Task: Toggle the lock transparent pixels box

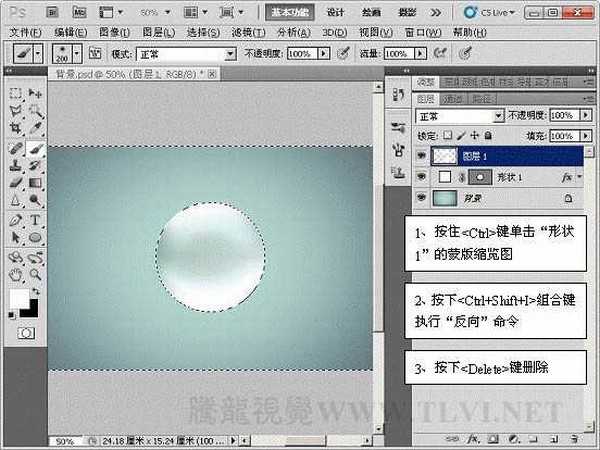Action: (447, 135)
